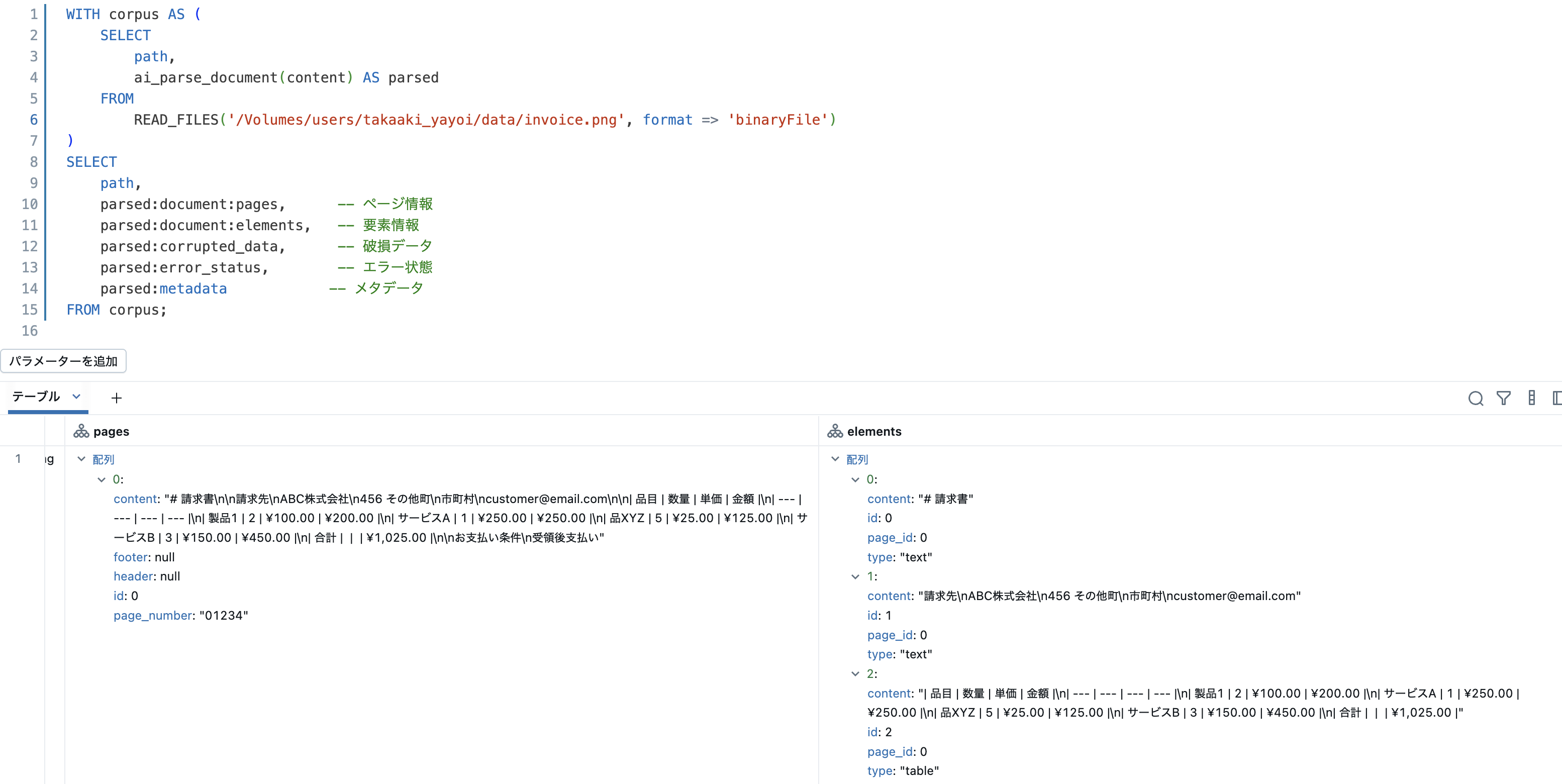Click the page_id field label under element 1
The image size is (1562, 784).
pyautogui.click(x=890, y=635)
